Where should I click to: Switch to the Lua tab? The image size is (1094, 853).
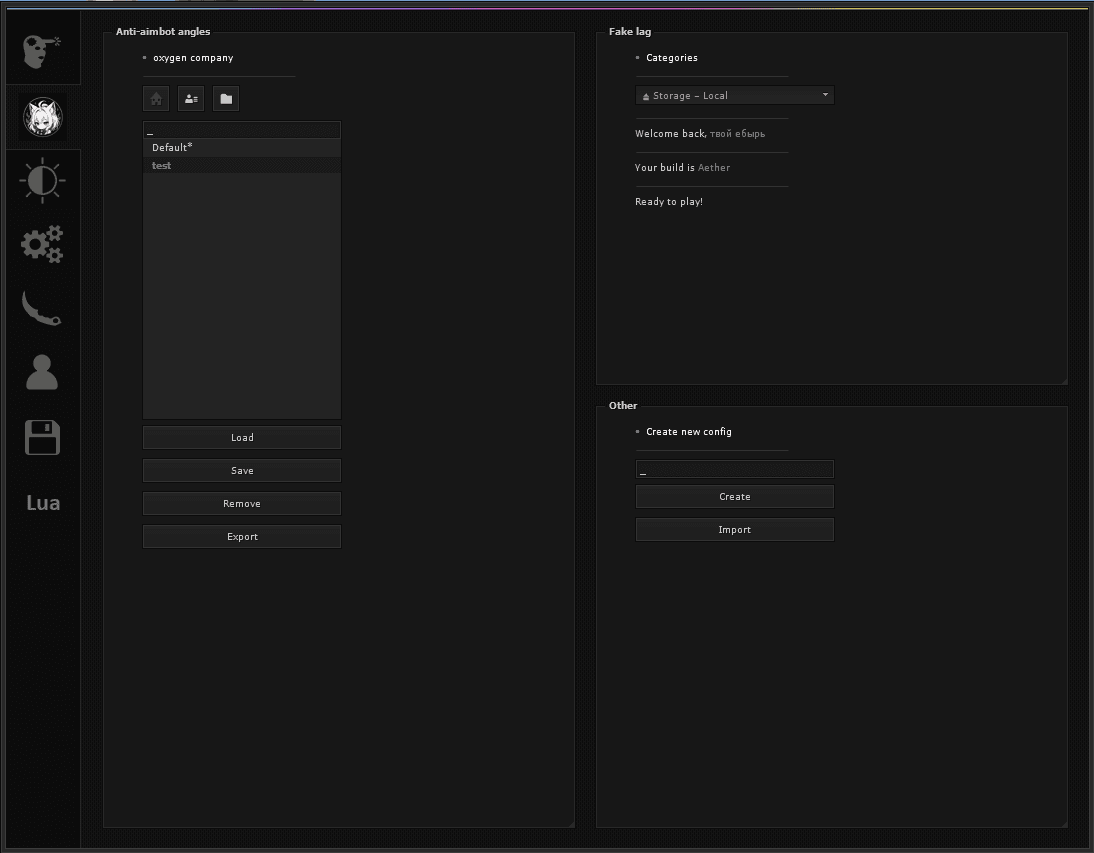coord(43,503)
